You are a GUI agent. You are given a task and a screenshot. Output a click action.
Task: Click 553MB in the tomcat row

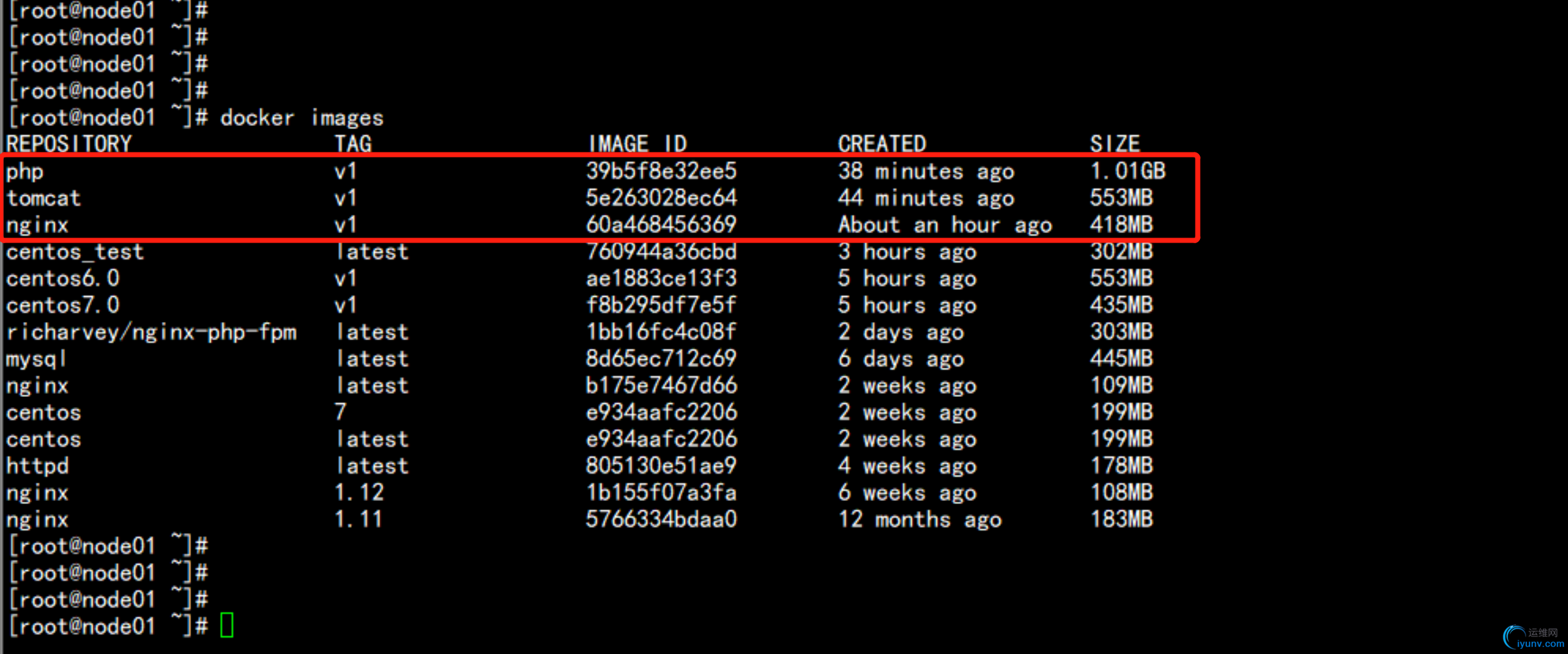click(x=1121, y=198)
